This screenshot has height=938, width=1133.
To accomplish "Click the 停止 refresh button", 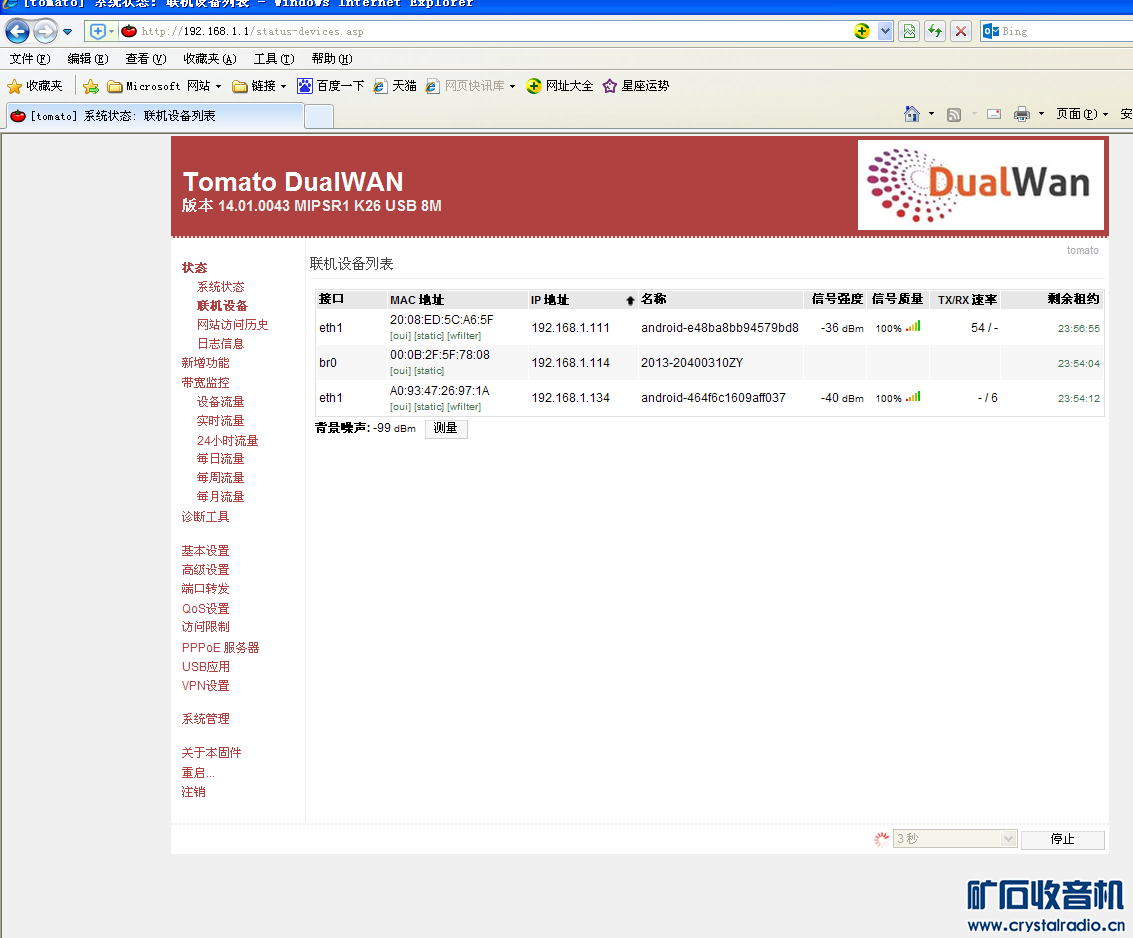I will click(x=1062, y=839).
